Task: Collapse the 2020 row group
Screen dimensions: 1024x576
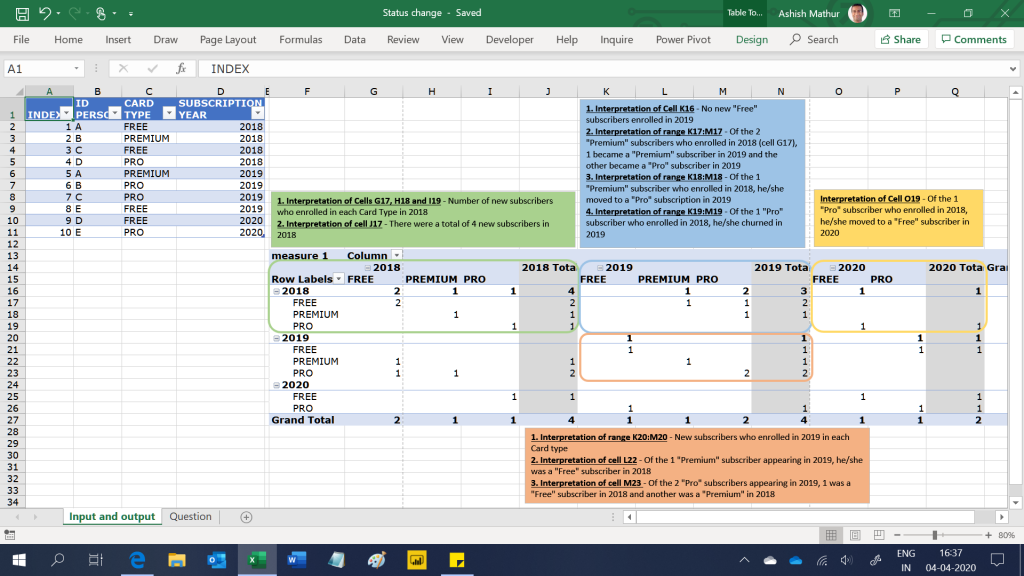Action: pos(276,385)
